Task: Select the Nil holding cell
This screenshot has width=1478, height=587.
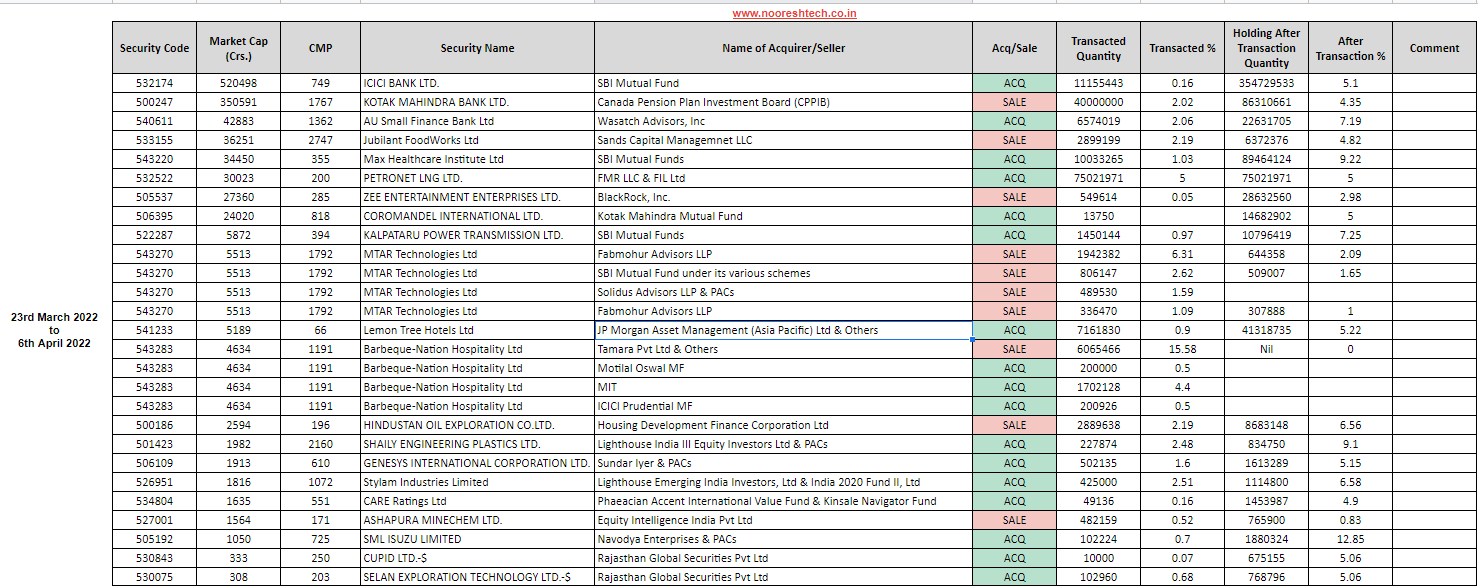Action: [x=1266, y=349]
